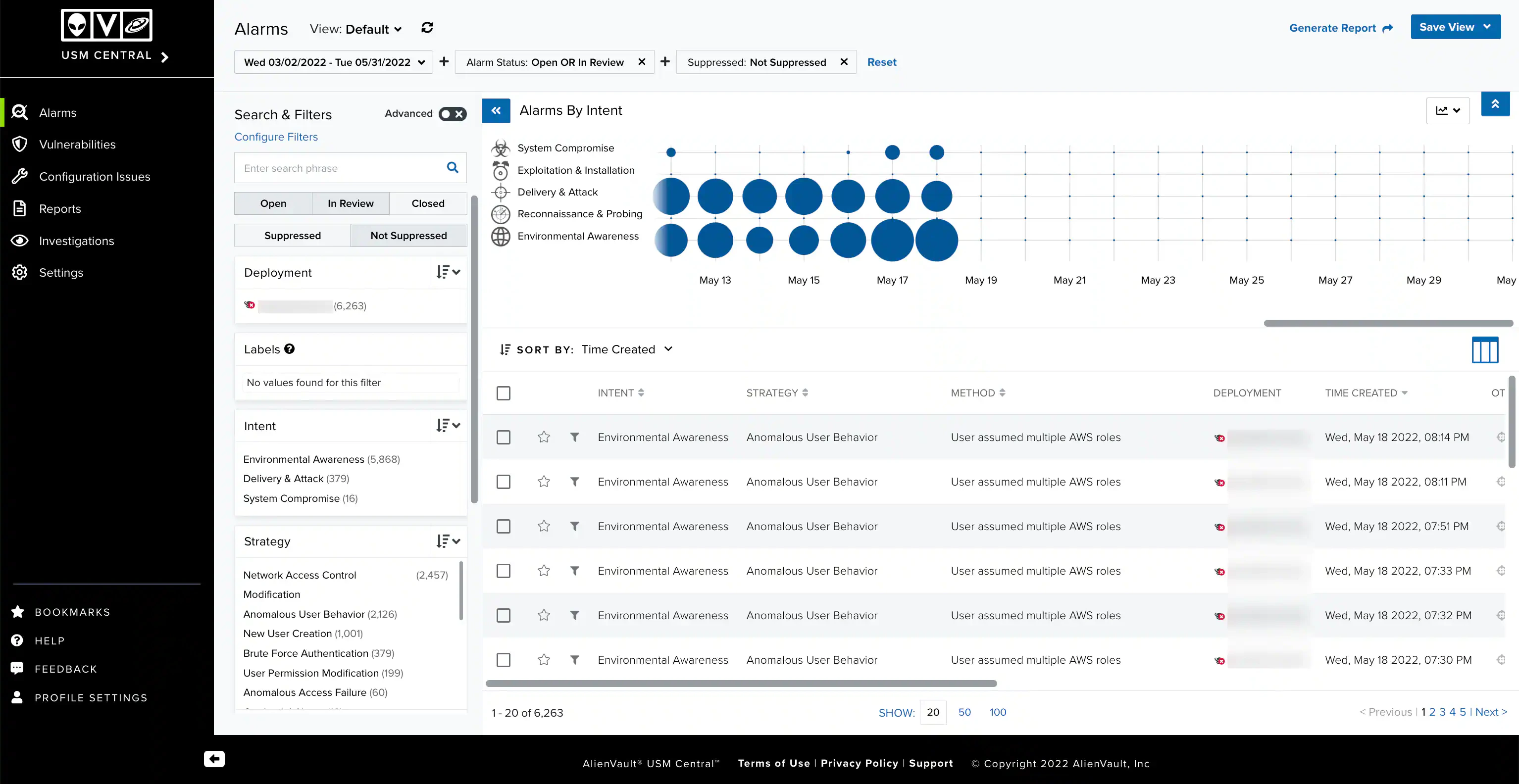Image resolution: width=1519 pixels, height=784 pixels.
Task: Collapse the chart with the double up-arrow button
Action: [1495, 104]
